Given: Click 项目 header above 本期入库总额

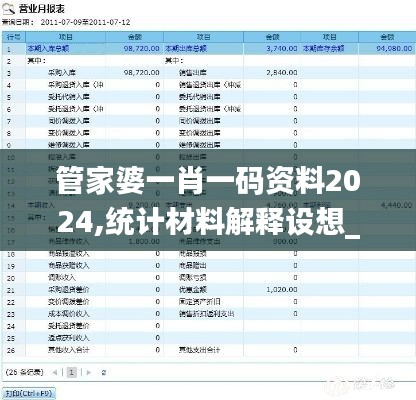Looking at the screenshot, I should point(66,37).
